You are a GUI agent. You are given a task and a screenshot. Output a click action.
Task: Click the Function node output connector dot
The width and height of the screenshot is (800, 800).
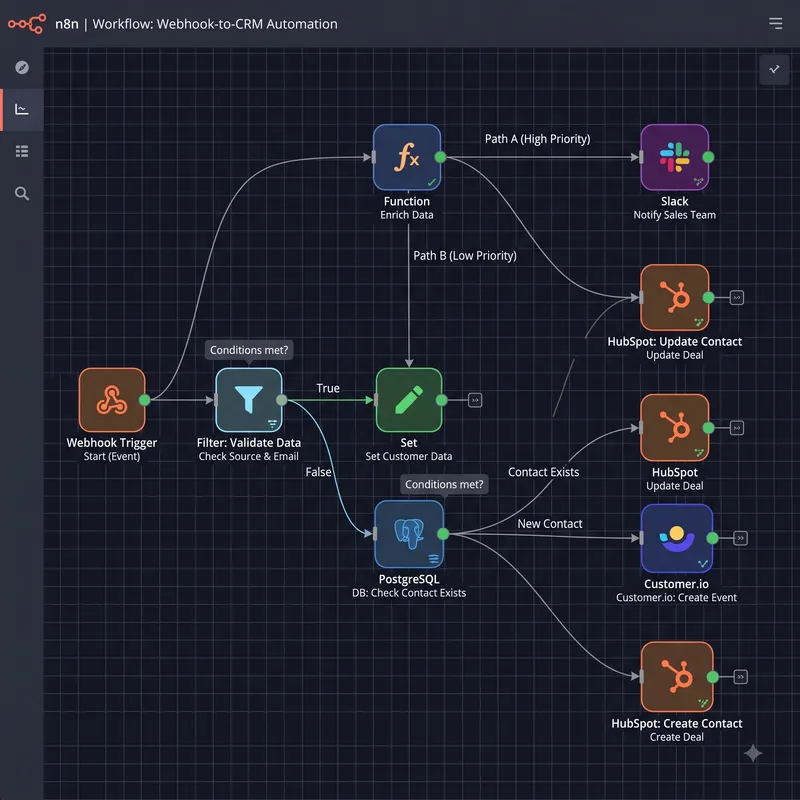pos(440,157)
